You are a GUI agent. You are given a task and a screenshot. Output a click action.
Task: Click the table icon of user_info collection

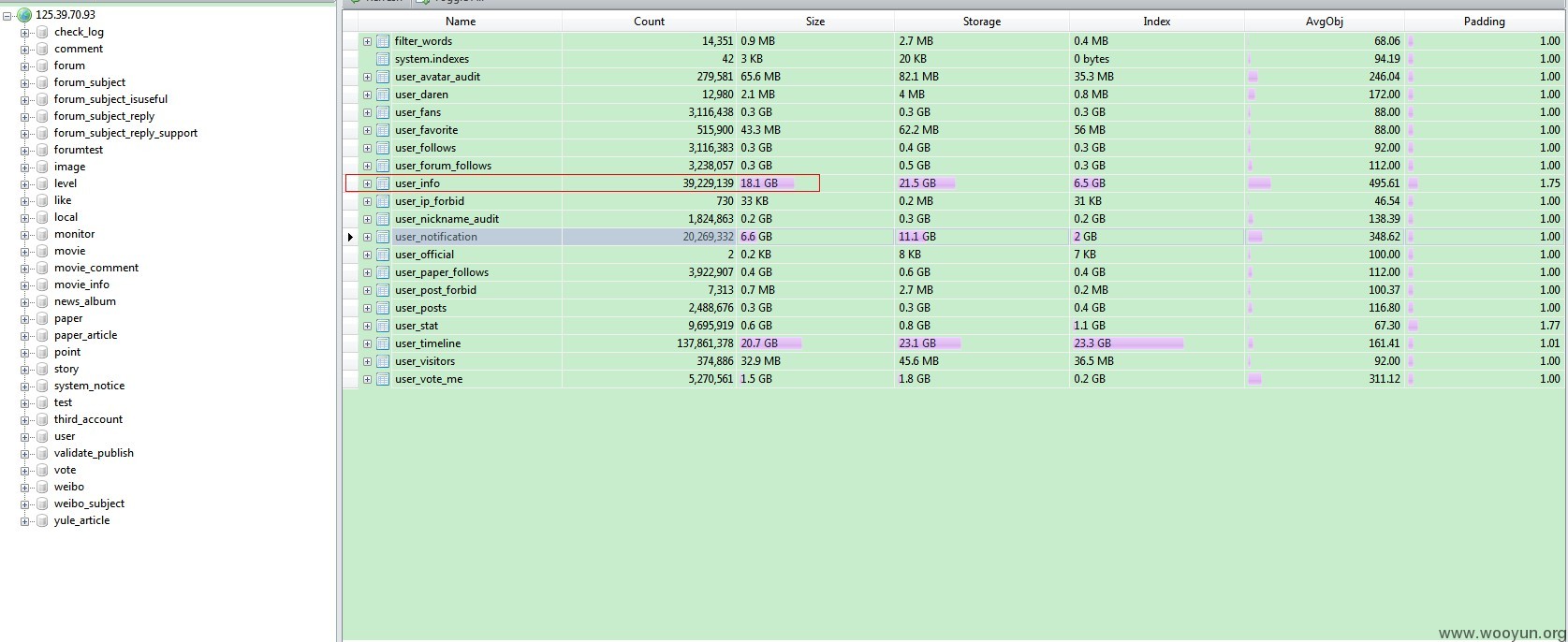[x=383, y=183]
